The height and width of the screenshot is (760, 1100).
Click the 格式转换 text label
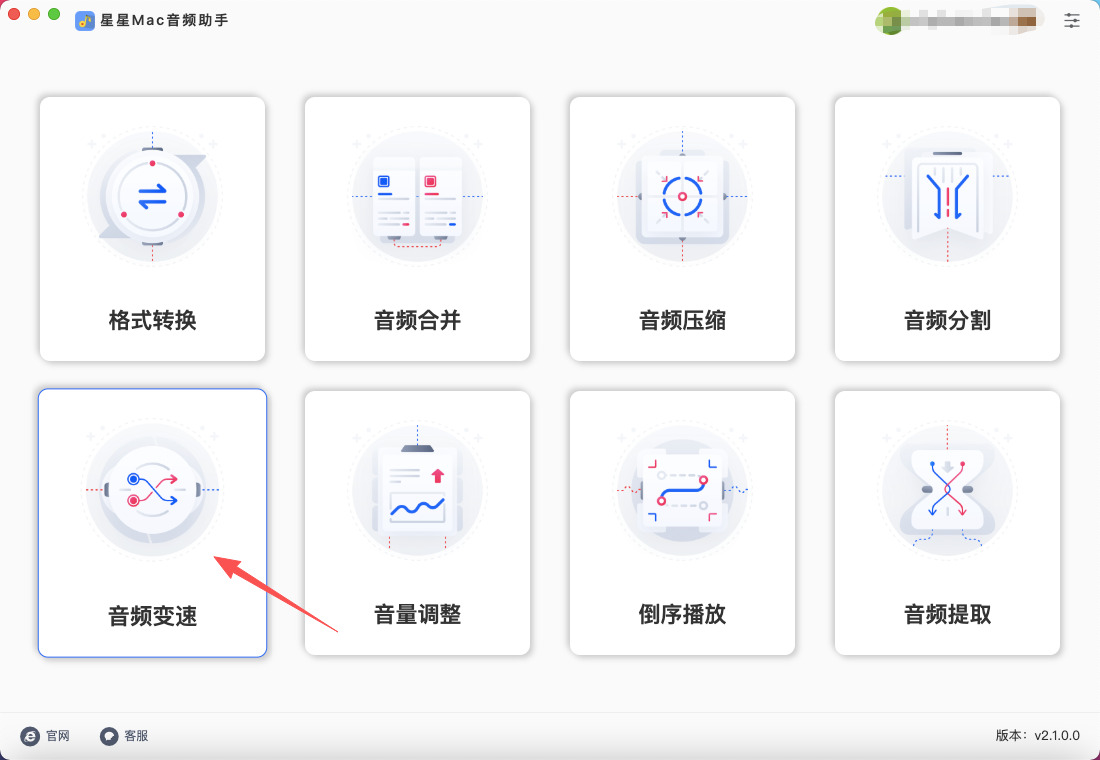[x=152, y=321]
